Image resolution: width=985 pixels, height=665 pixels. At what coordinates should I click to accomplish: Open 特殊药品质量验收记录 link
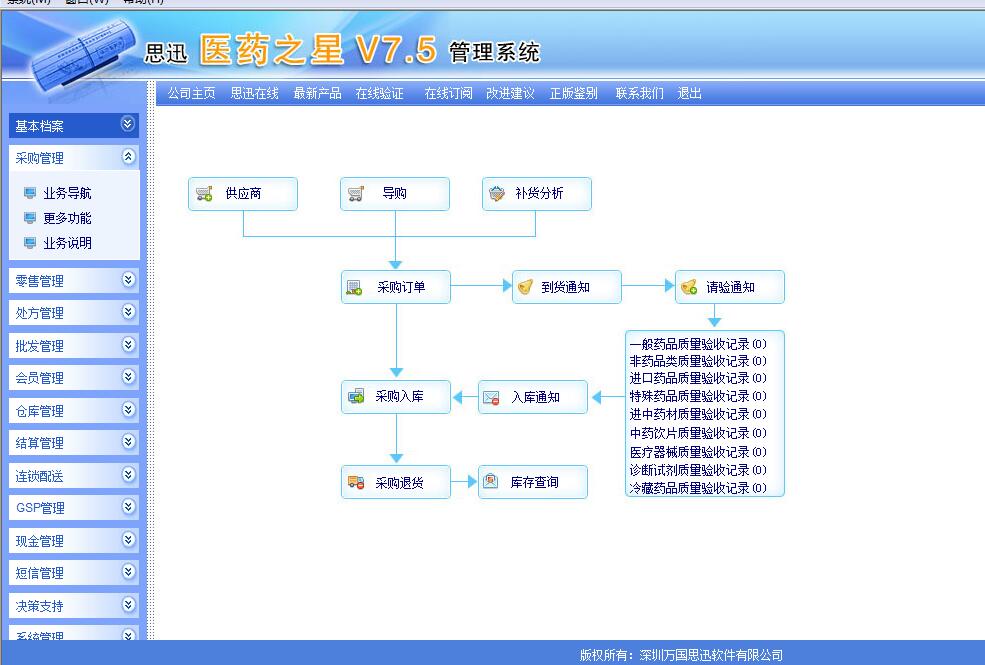coord(698,396)
